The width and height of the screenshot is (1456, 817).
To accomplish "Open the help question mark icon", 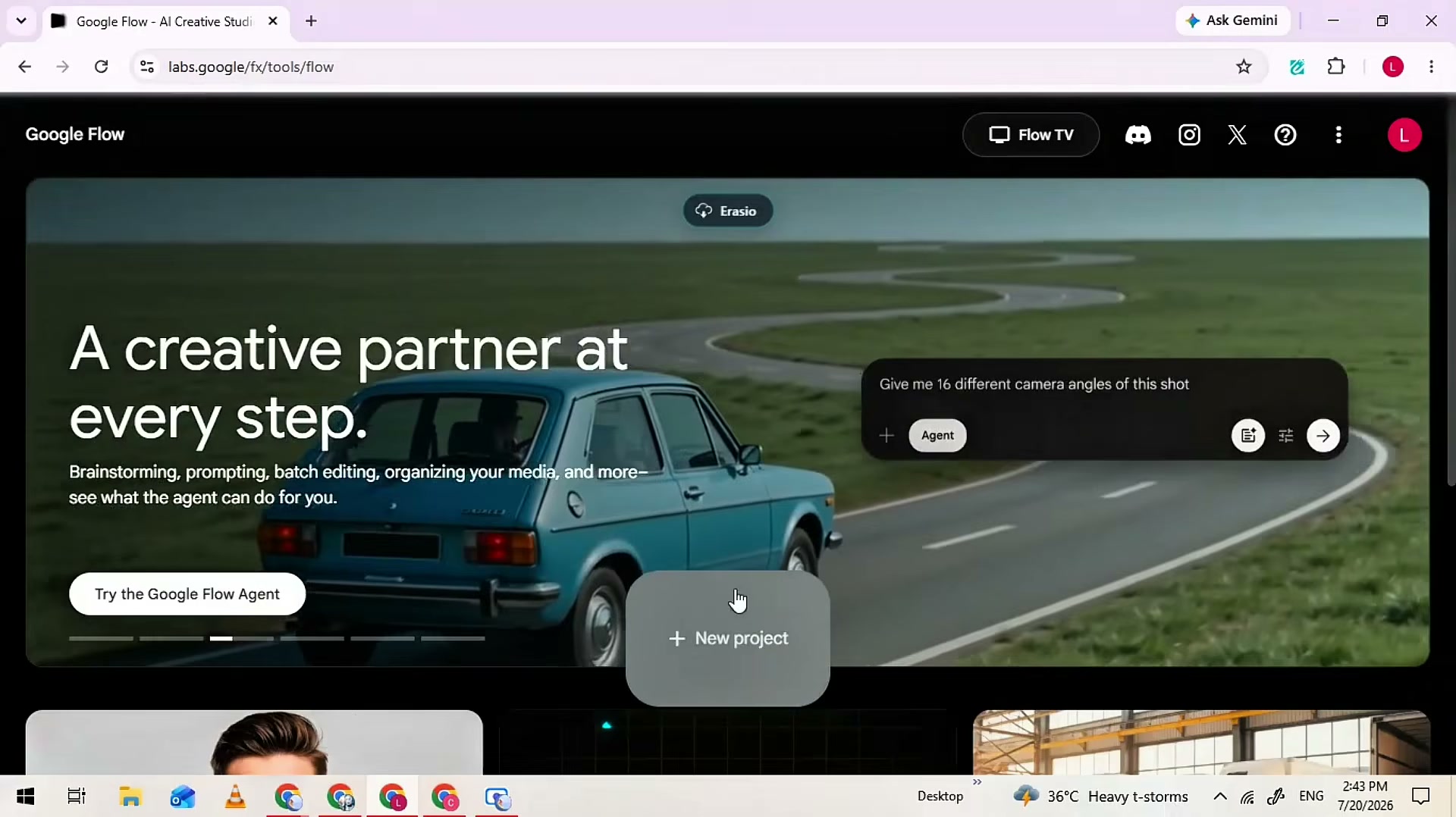I will pos(1285,135).
